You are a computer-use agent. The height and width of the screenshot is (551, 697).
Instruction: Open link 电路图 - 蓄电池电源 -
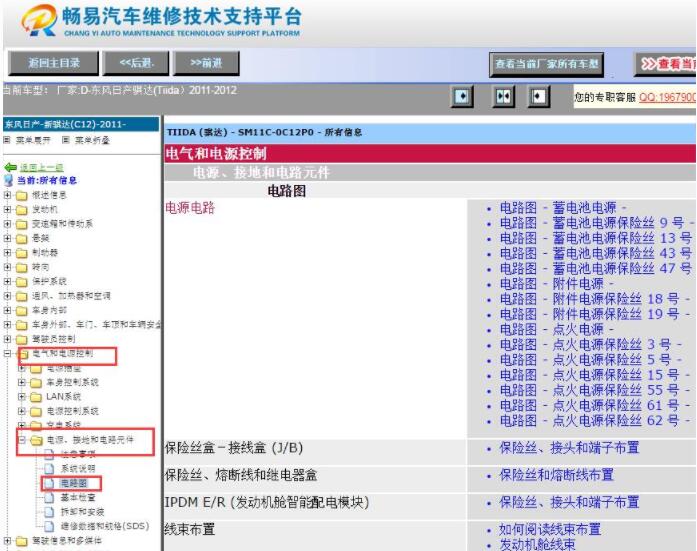coord(563,208)
